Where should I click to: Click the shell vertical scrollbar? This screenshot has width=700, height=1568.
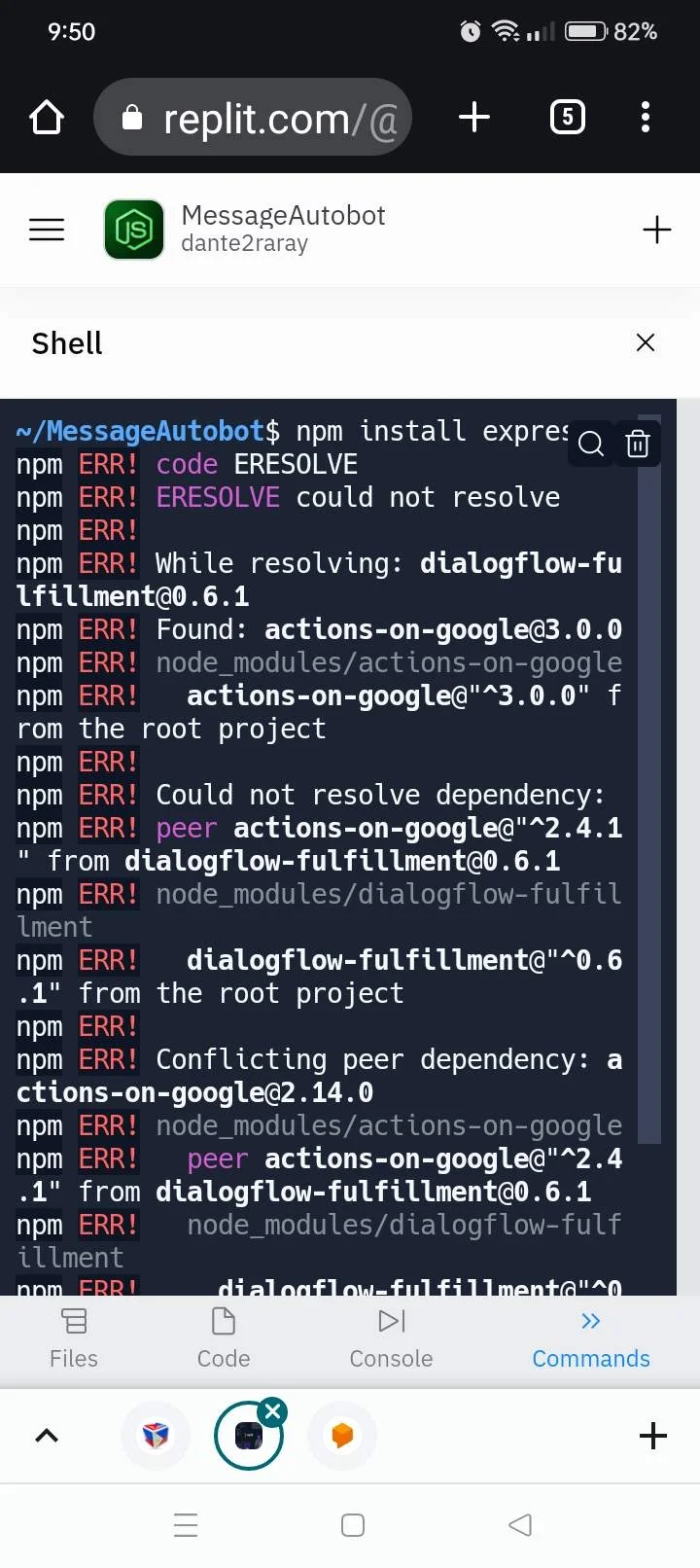649,778
